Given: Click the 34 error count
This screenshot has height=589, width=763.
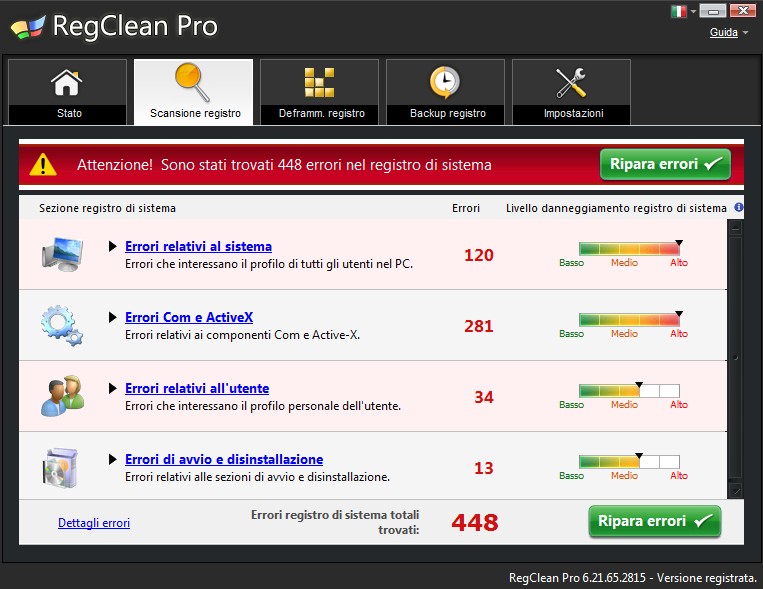Looking at the screenshot, I should [484, 397].
